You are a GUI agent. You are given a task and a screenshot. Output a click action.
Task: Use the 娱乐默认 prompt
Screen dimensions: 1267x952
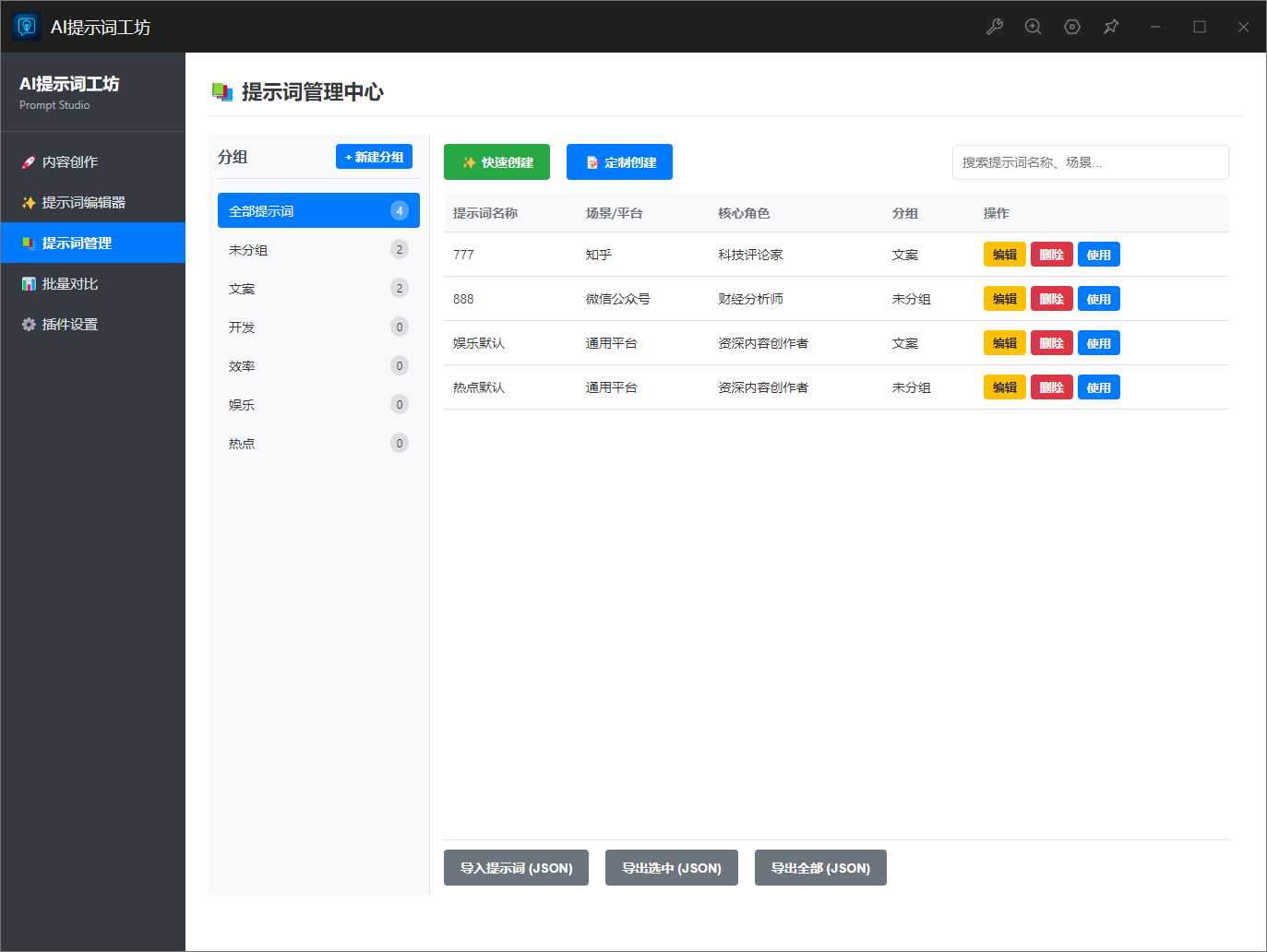1098,343
